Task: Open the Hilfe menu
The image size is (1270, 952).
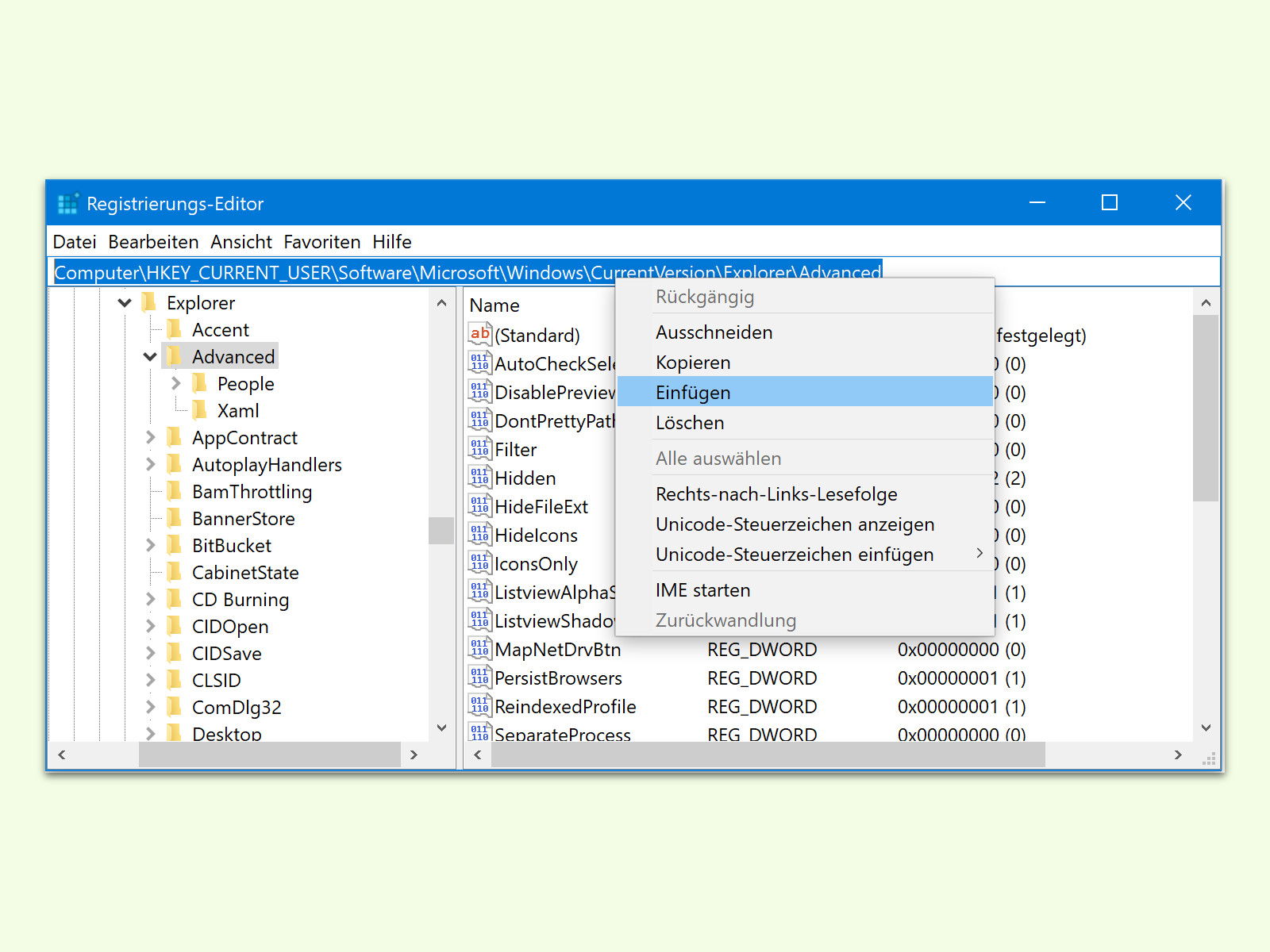Action: point(392,241)
